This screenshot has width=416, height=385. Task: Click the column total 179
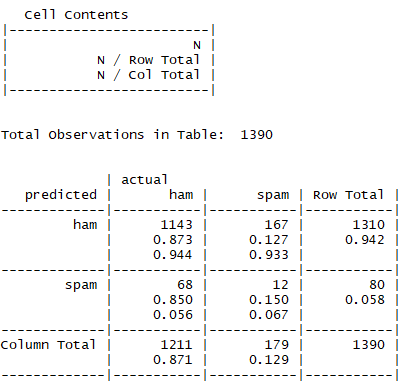(x=276, y=345)
